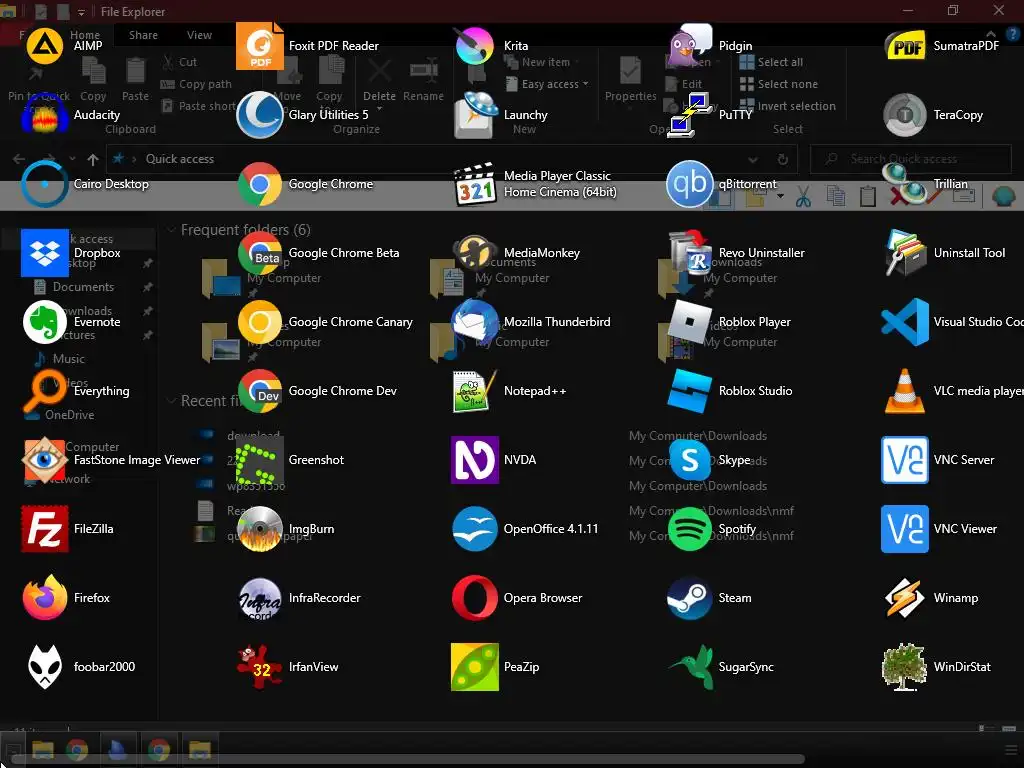Open the Skype icon
Viewport: 1024px width, 768px height.
(x=690, y=460)
